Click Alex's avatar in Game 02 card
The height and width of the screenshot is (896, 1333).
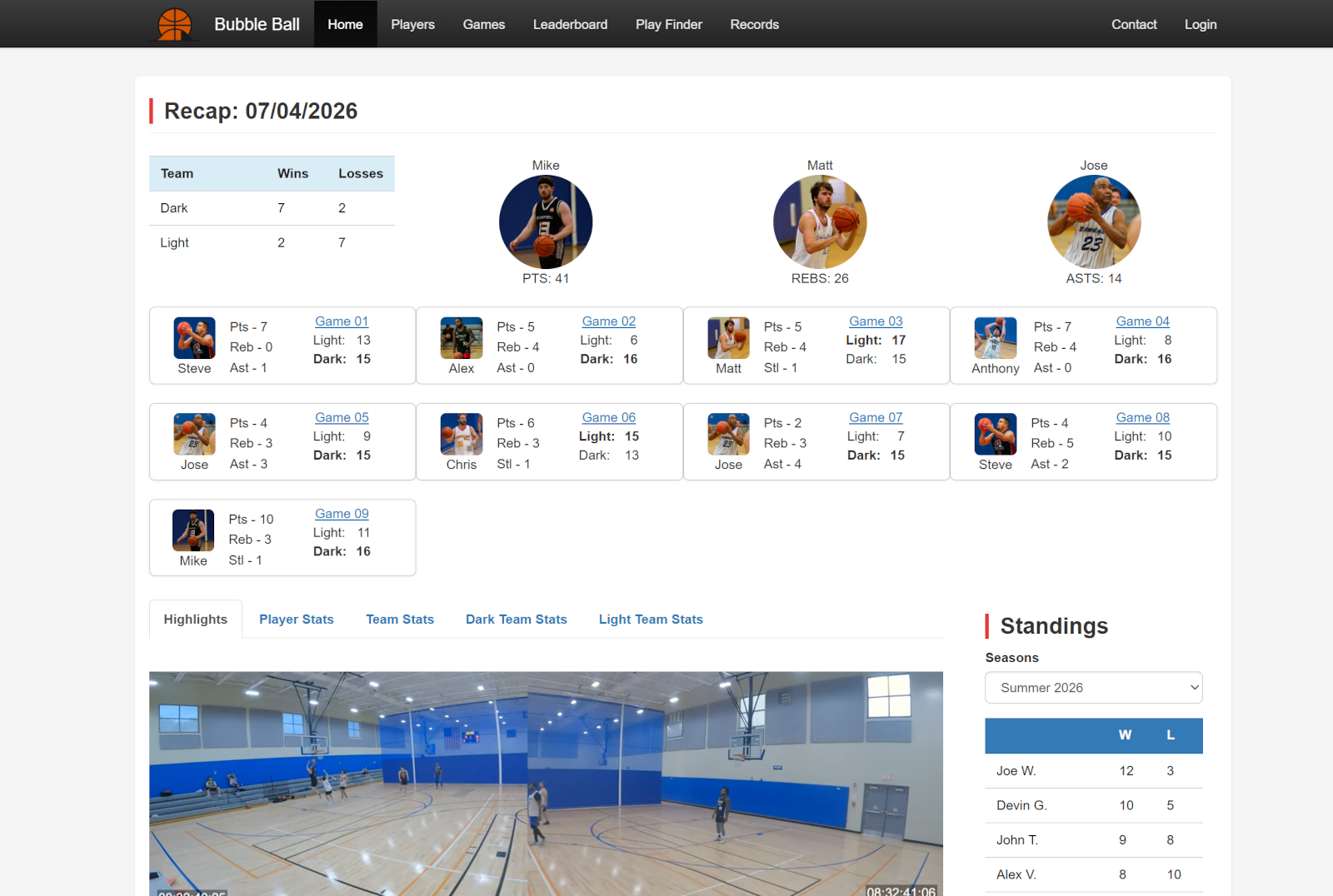[x=462, y=338]
